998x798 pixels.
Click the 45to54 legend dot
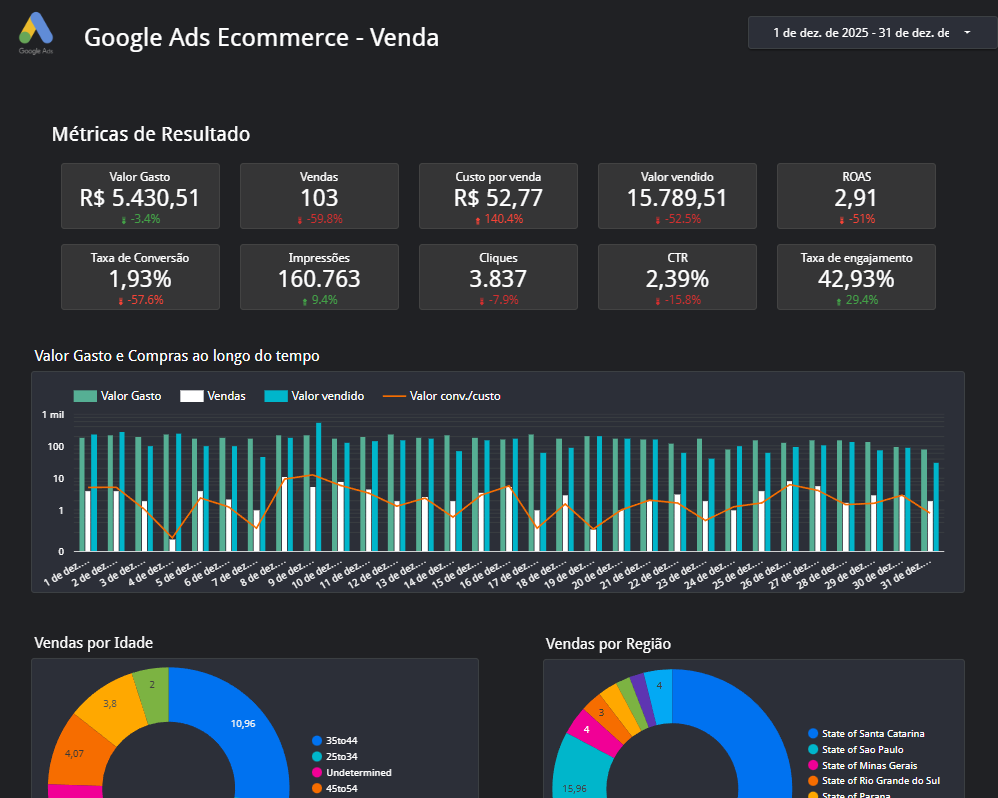click(x=317, y=788)
